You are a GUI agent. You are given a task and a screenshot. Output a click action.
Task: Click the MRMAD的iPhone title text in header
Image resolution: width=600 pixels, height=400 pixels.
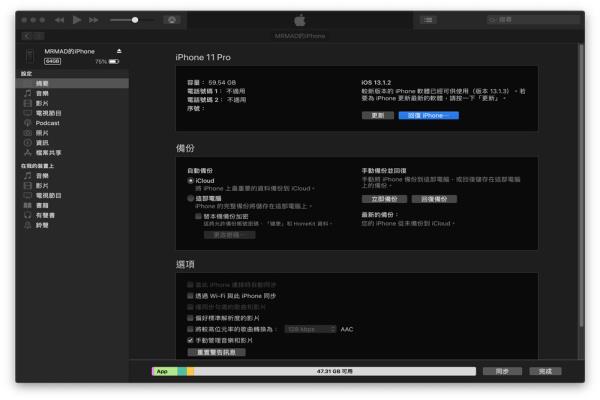pyautogui.click(x=300, y=36)
